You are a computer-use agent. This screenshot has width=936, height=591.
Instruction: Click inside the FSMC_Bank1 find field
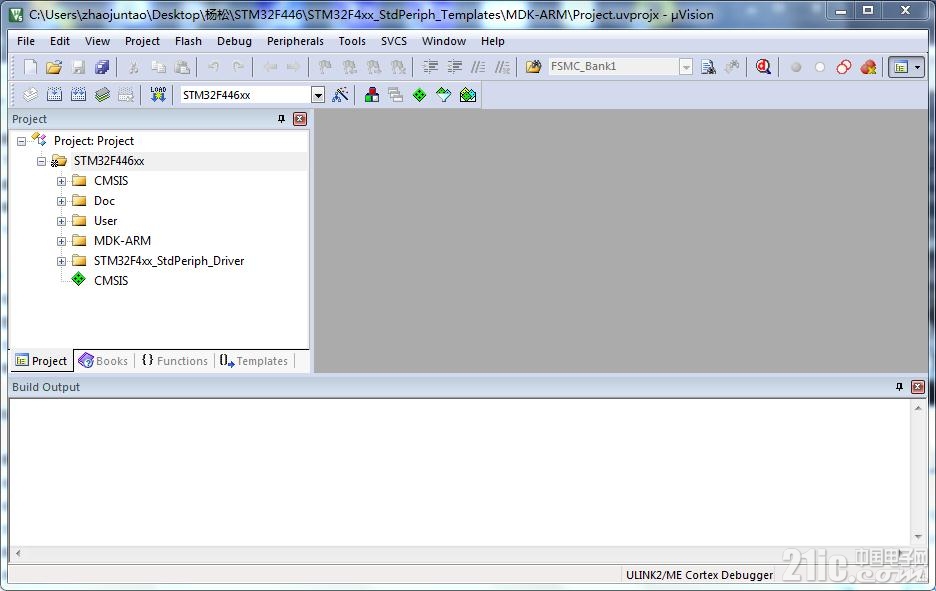pos(613,66)
